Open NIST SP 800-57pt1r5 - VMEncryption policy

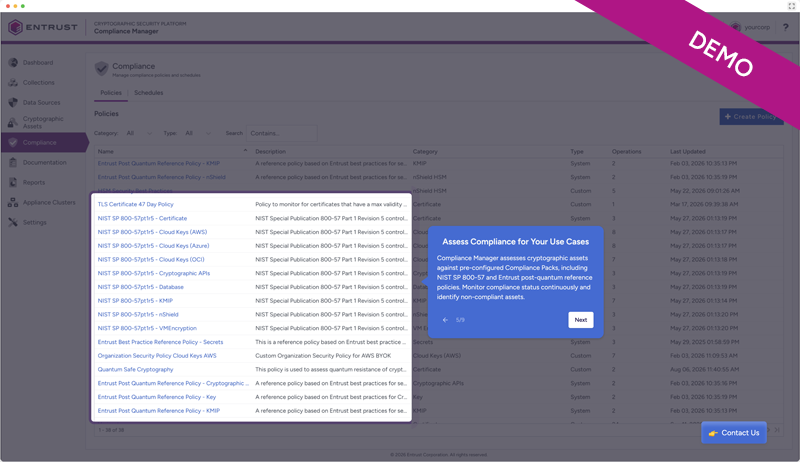click(147, 328)
